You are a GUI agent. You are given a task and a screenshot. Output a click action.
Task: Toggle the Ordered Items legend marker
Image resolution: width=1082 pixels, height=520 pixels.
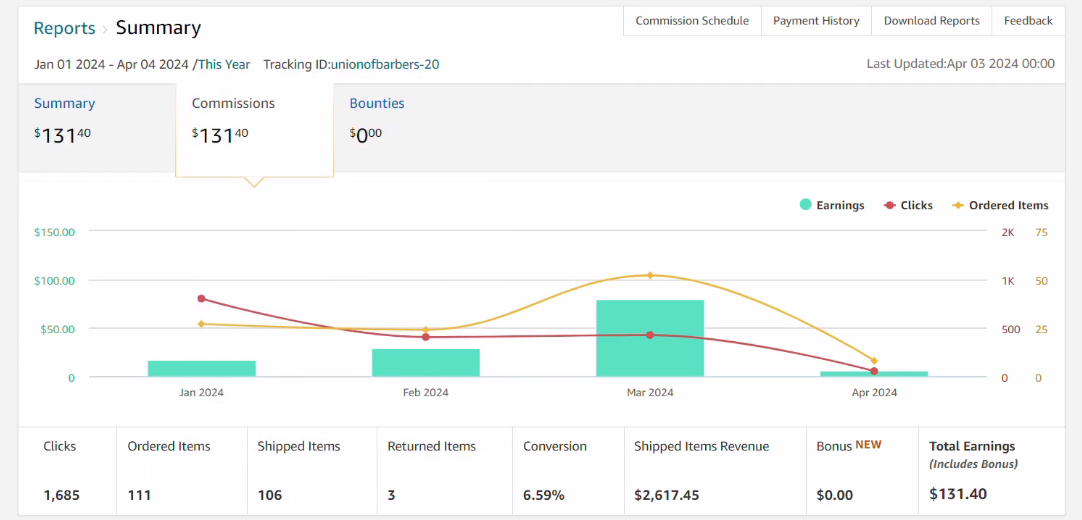pos(958,205)
